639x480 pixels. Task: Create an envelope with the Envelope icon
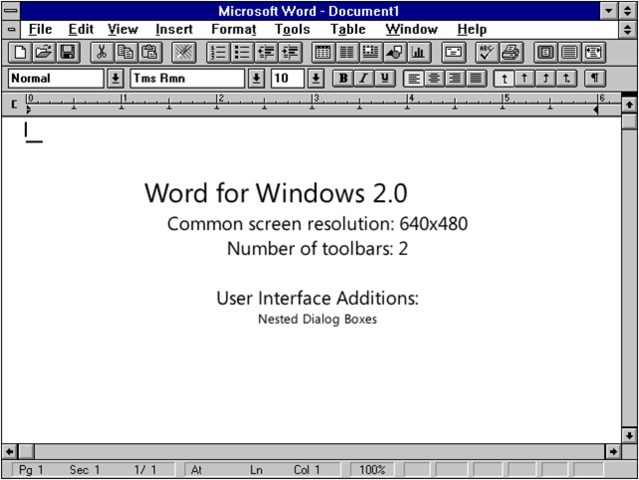pos(454,53)
